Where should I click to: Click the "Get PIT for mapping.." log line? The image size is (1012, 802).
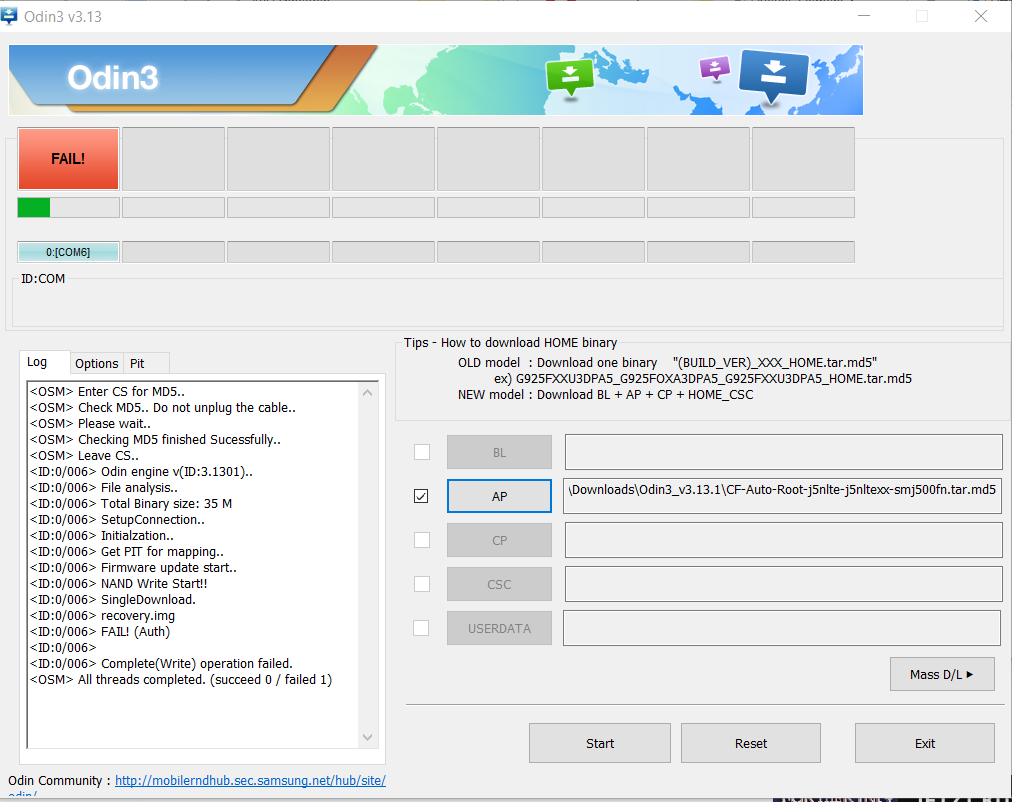coord(126,552)
